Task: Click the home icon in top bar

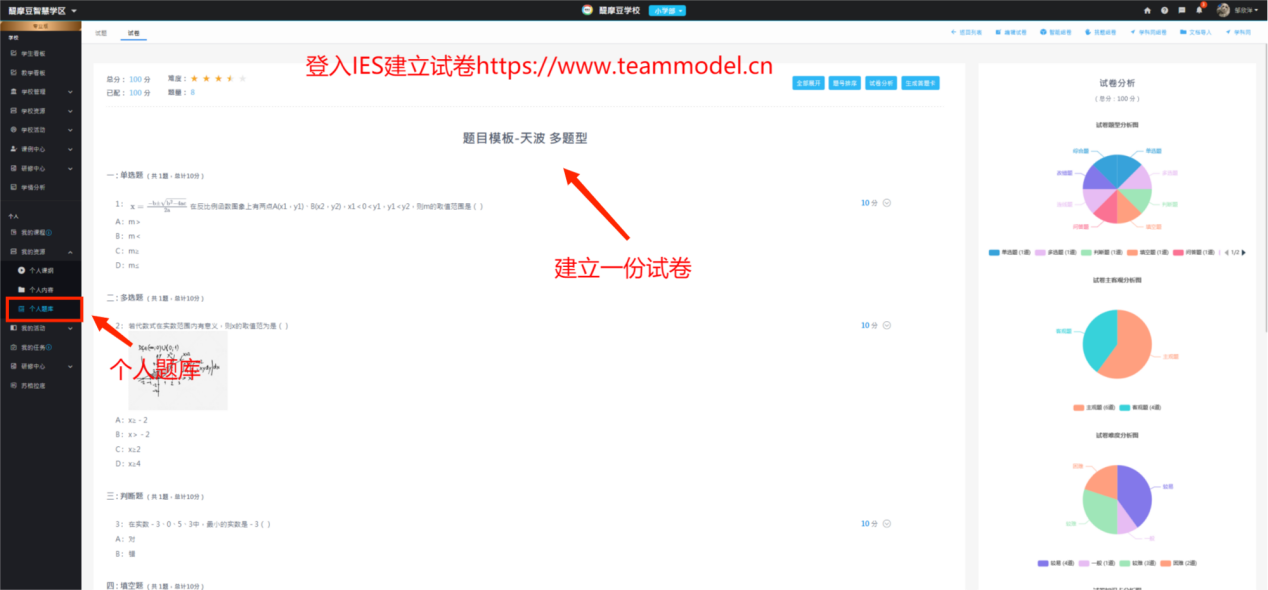Action: (1147, 10)
